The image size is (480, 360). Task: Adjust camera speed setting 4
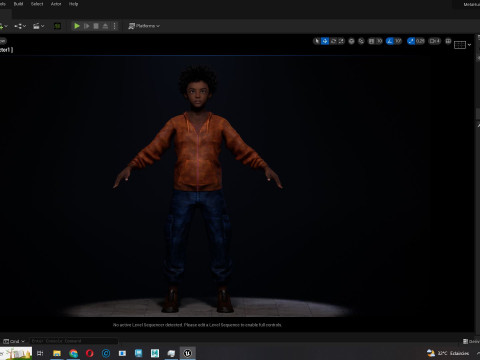point(435,41)
